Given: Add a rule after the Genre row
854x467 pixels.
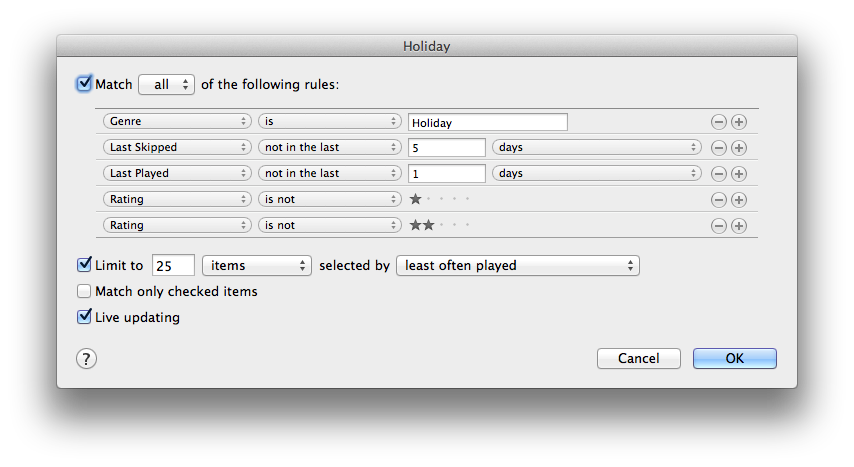Looking at the screenshot, I should (739, 122).
